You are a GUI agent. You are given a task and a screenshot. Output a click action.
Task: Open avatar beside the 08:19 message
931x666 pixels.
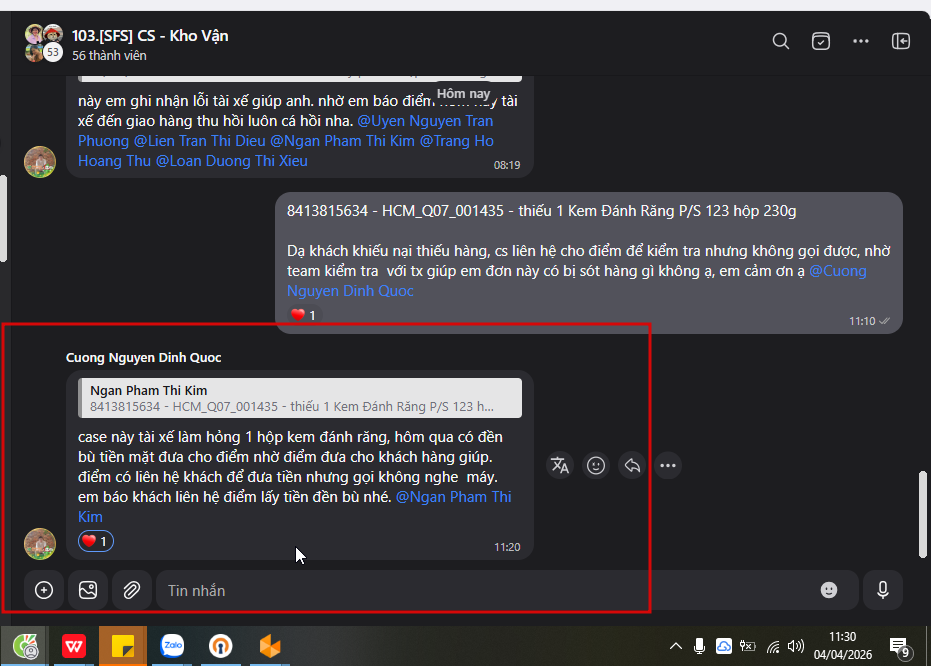(40, 161)
